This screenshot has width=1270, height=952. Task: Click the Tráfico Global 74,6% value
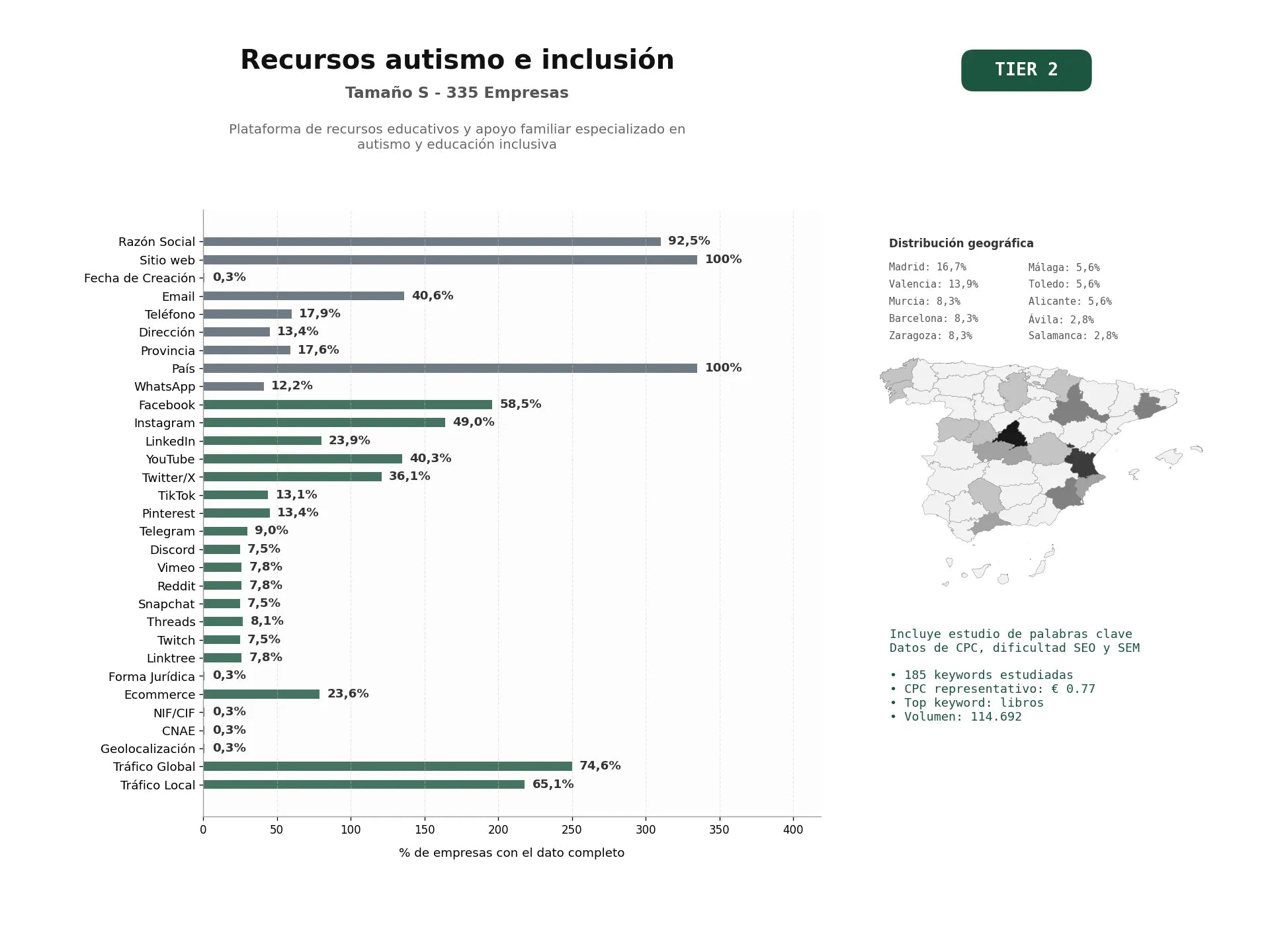click(600, 766)
